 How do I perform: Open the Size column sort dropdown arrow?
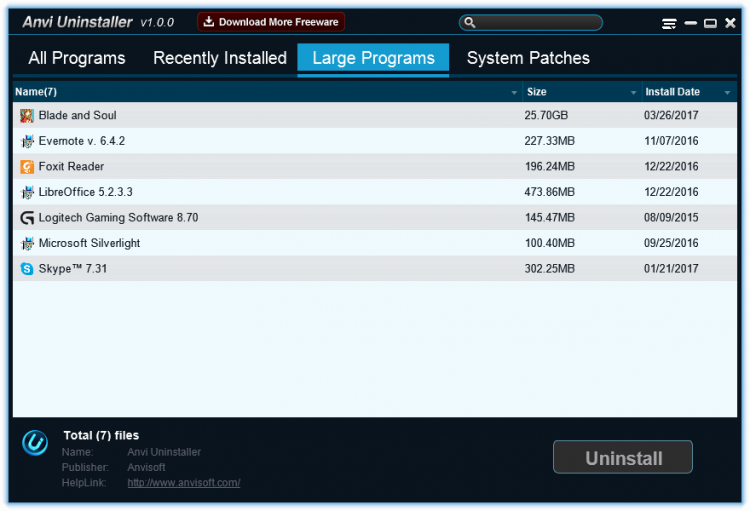click(633, 92)
